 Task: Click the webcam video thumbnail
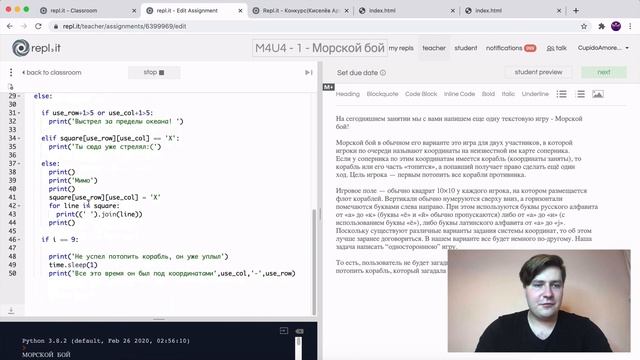(539, 301)
